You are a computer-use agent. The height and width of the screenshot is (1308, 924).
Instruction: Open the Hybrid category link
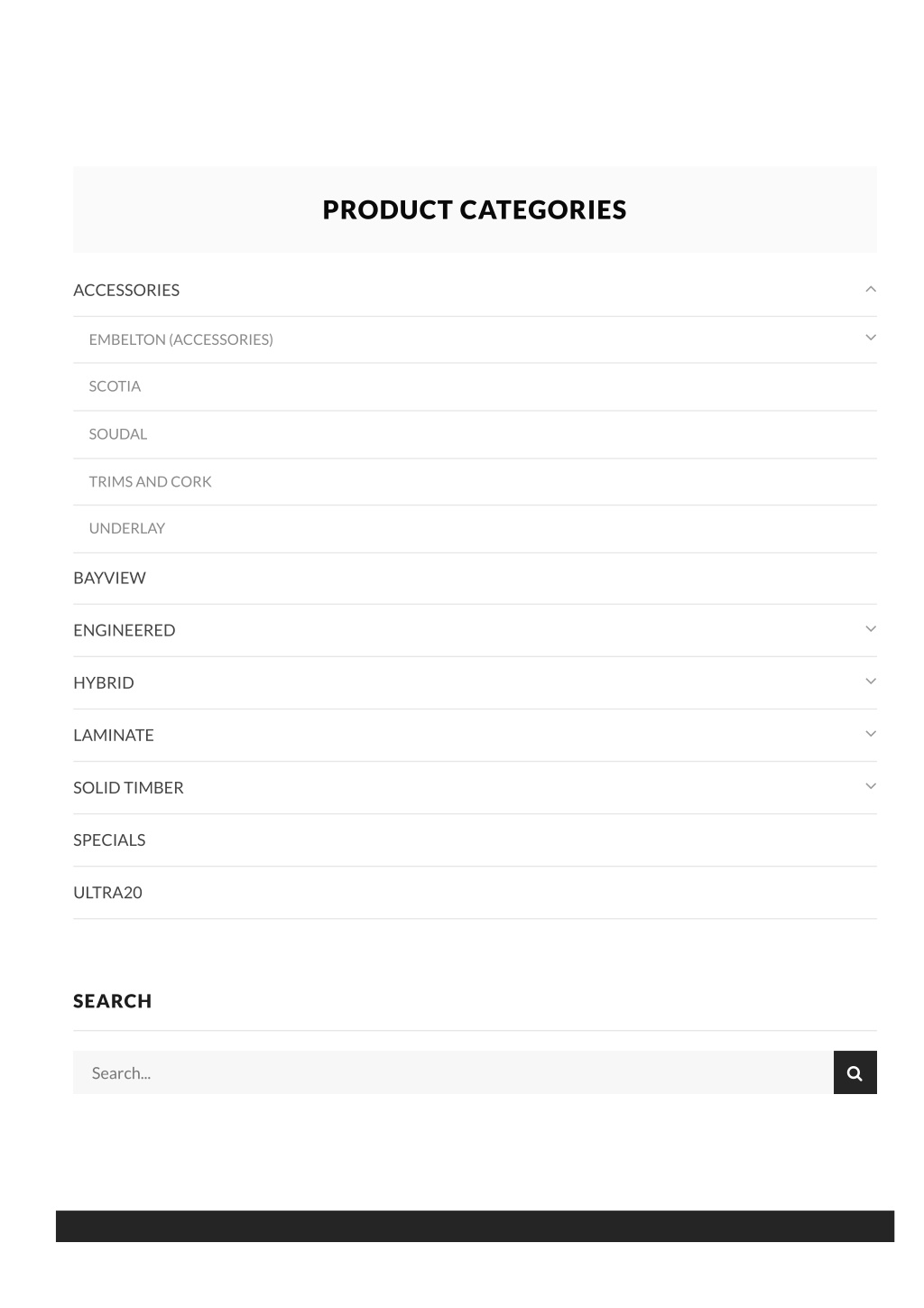(x=104, y=682)
